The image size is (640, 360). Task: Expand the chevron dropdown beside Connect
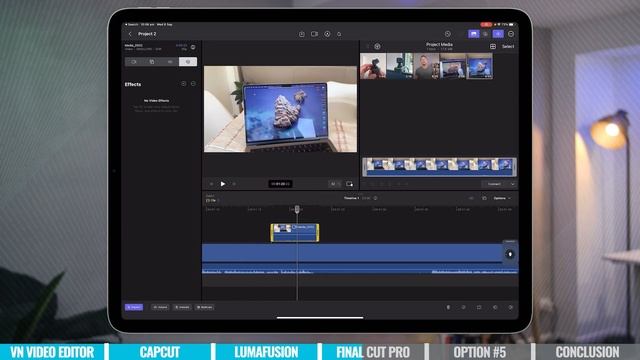[513, 184]
